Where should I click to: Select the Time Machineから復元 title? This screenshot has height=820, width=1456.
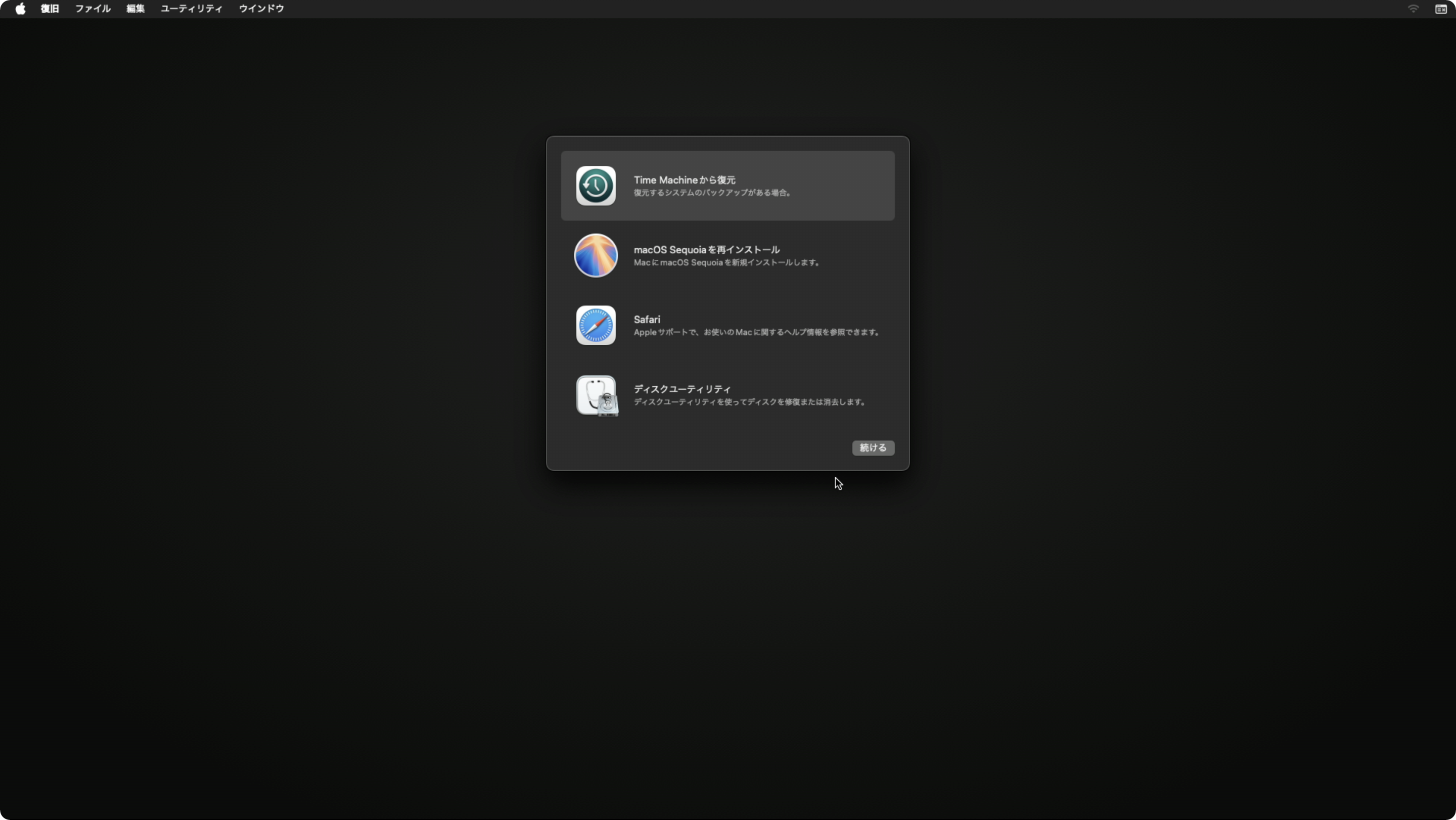coord(684,179)
